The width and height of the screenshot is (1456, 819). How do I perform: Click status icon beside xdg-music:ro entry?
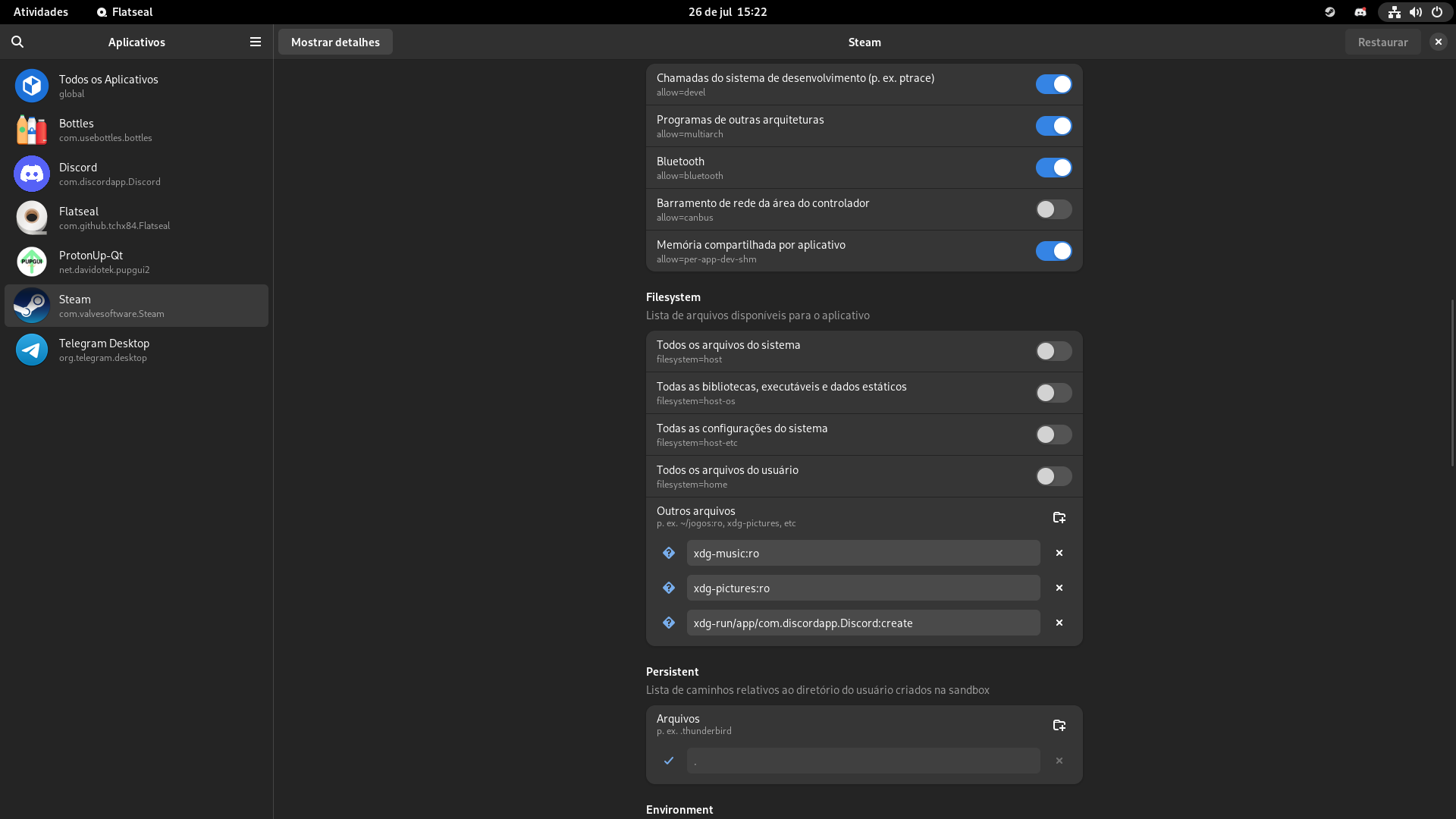[x=669, y=553]
